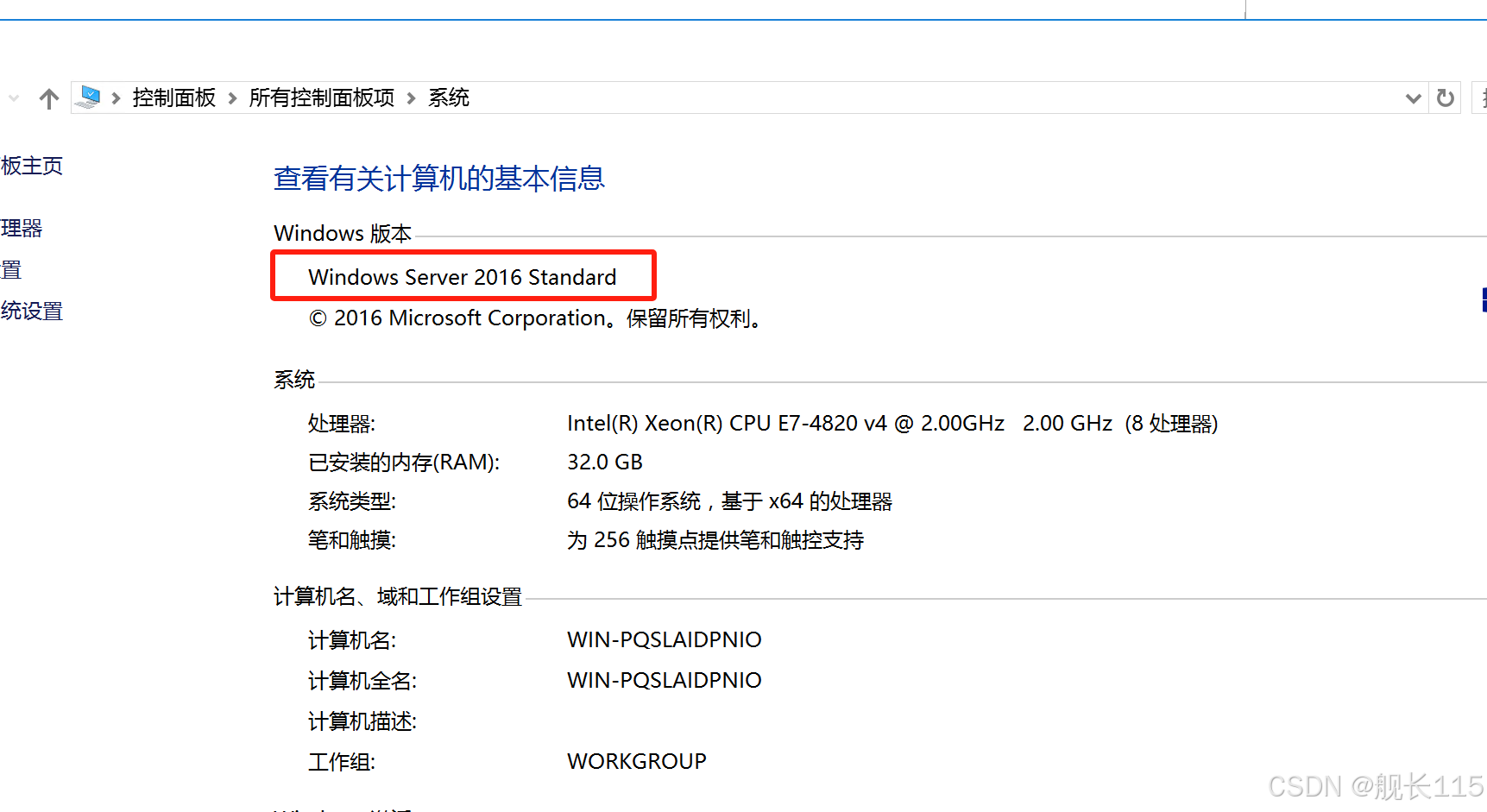Go to 控制面板 in breadcrumb
This screenshot has width=1487, height=812.
click(x=174, y=98)
